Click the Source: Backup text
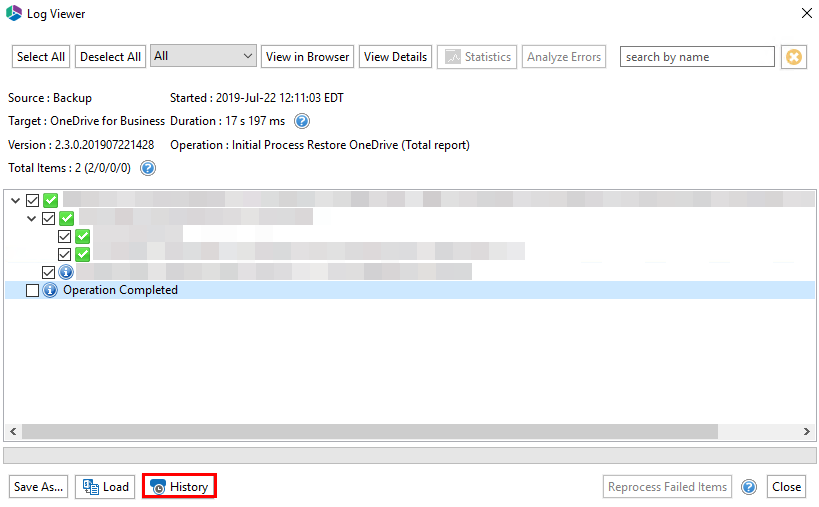Image resolution: width=819 pixels, height=507 pixels. point(50,98)
